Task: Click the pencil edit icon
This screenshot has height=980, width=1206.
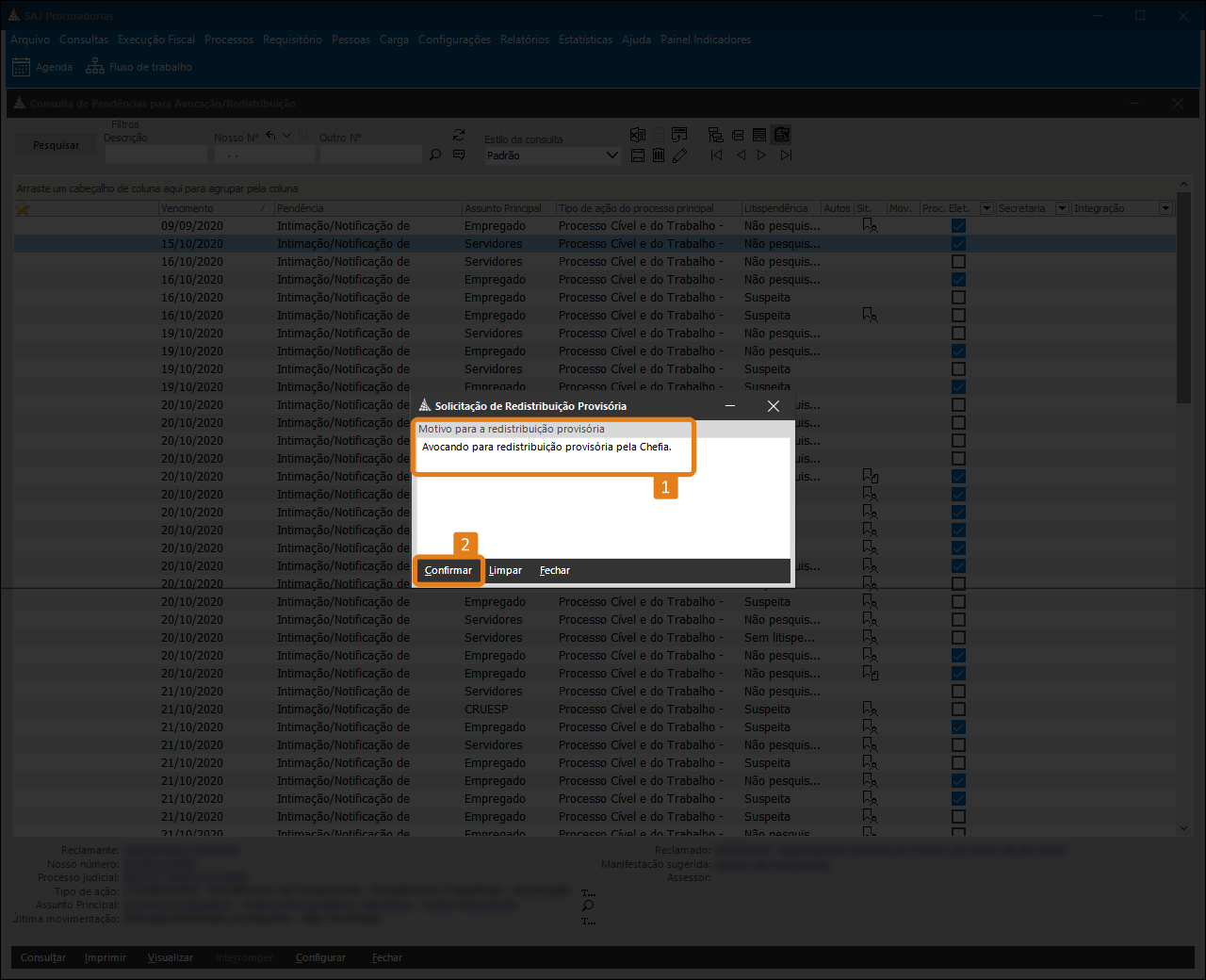Action: tap(679, 155)
